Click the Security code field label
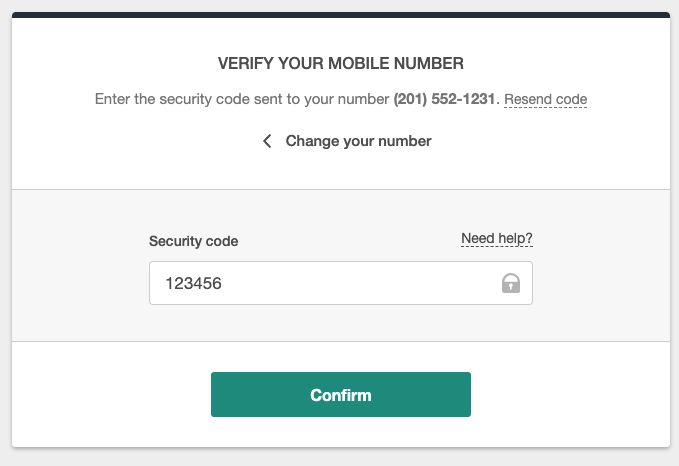This screenshot has height=466, width=679. pyautogui.click(x=194, y=241)
